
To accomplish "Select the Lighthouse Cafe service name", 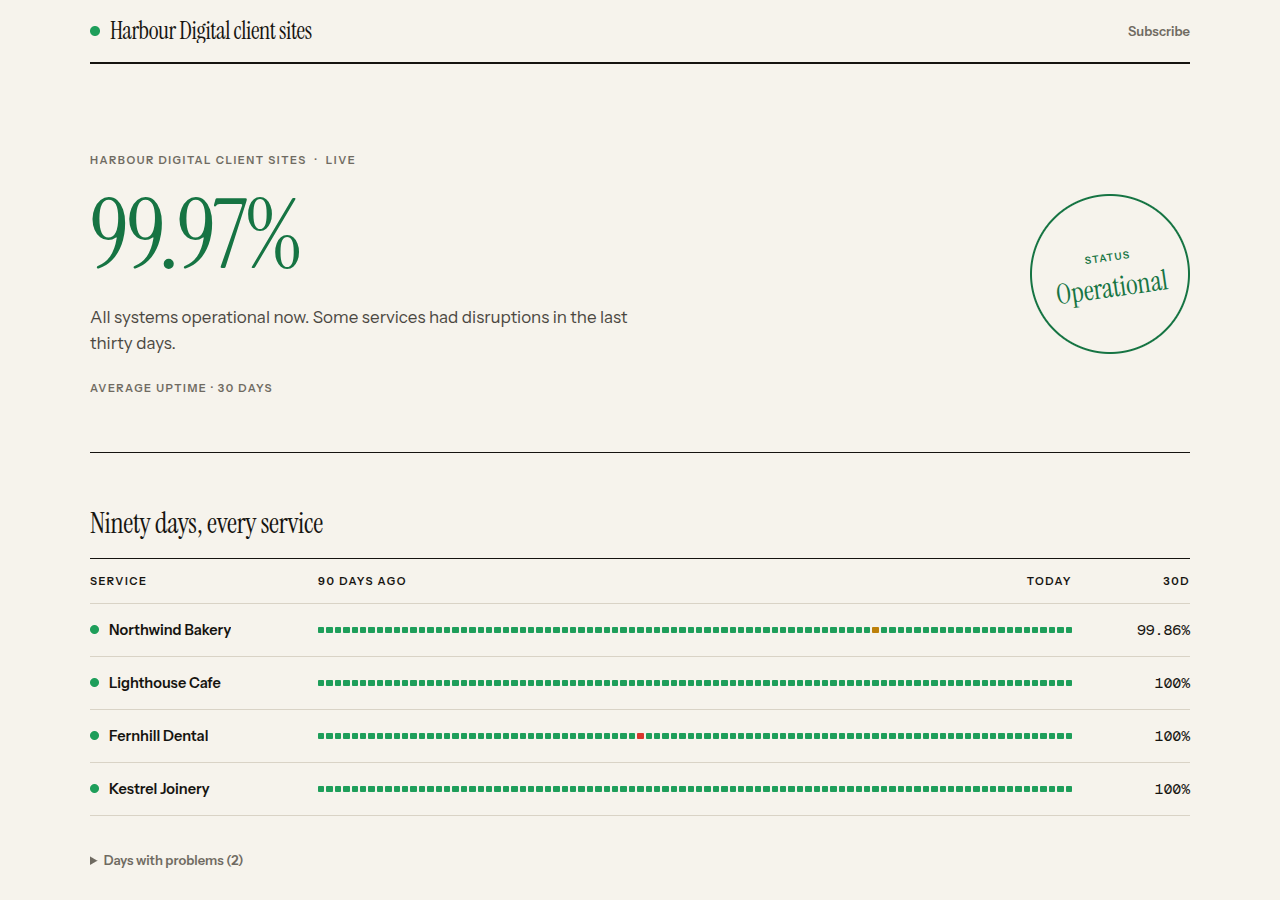I will pos(165,683).
